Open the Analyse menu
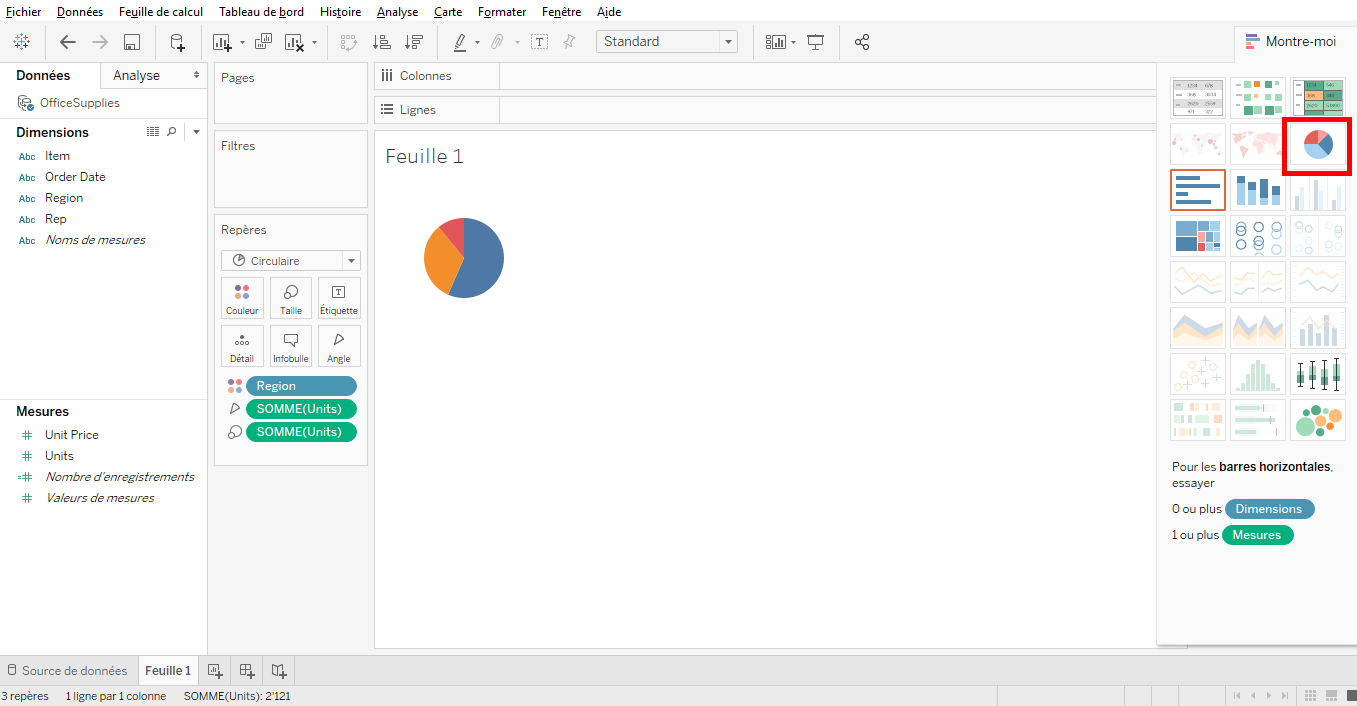This screenshot has height=706, width=1357. point(397,11)
